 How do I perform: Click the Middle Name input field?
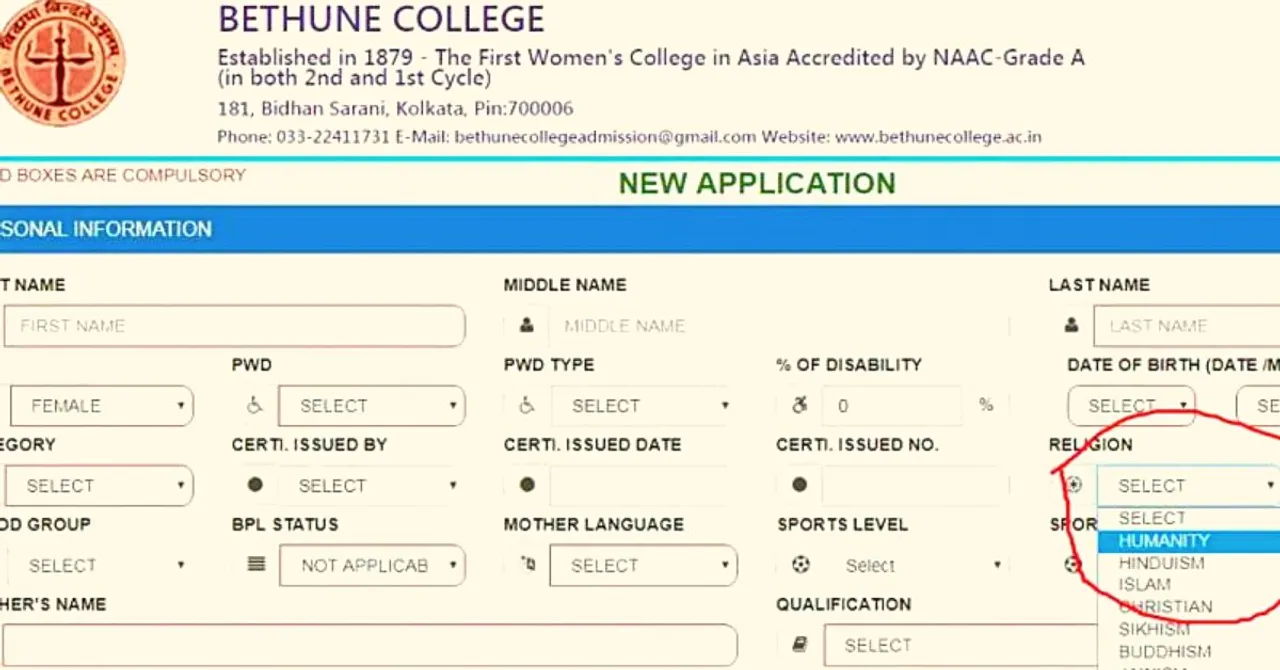click(x=778, y=325)
